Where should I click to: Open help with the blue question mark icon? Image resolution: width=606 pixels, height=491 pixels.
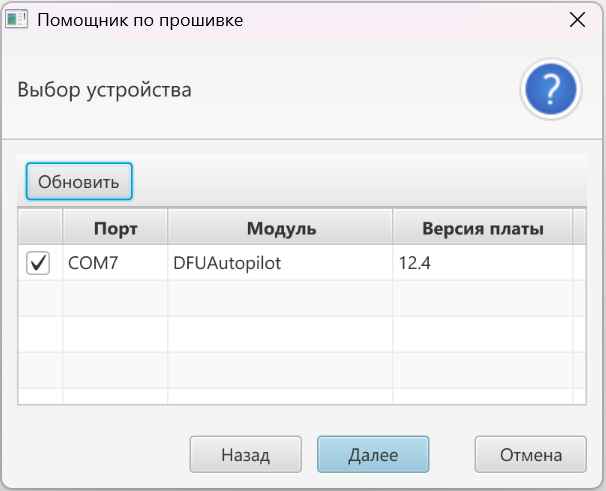(551, 89)
